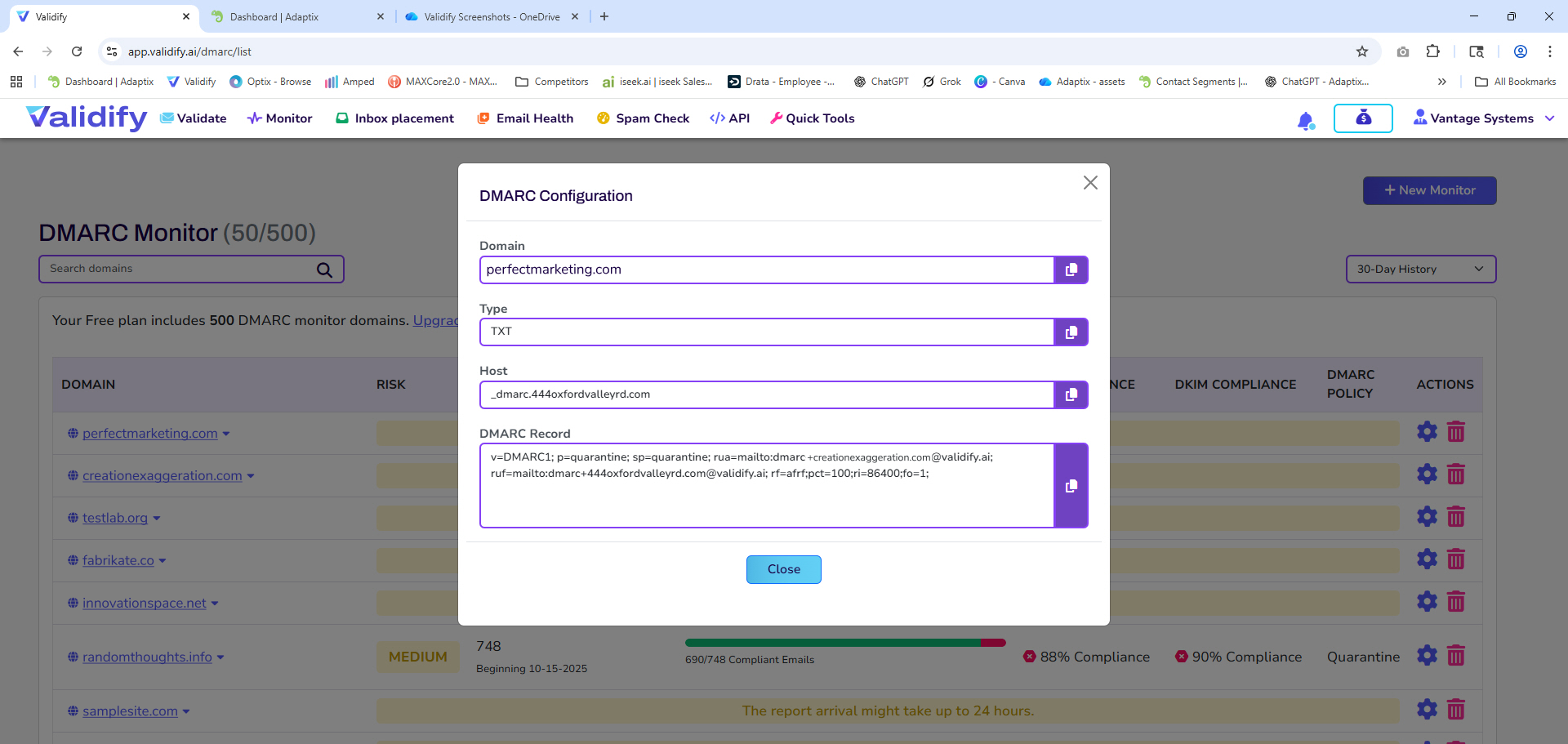Delete the randomthoughts.info monitor
This screenshot has height=744, width=1568.
pos(1456,656)
